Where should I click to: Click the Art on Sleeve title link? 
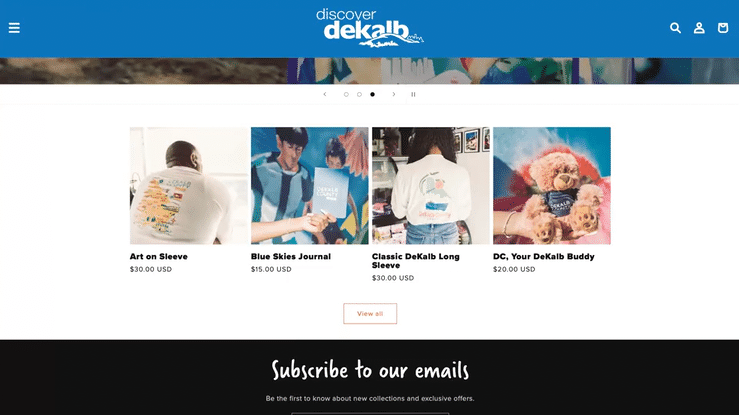[159, 256]
